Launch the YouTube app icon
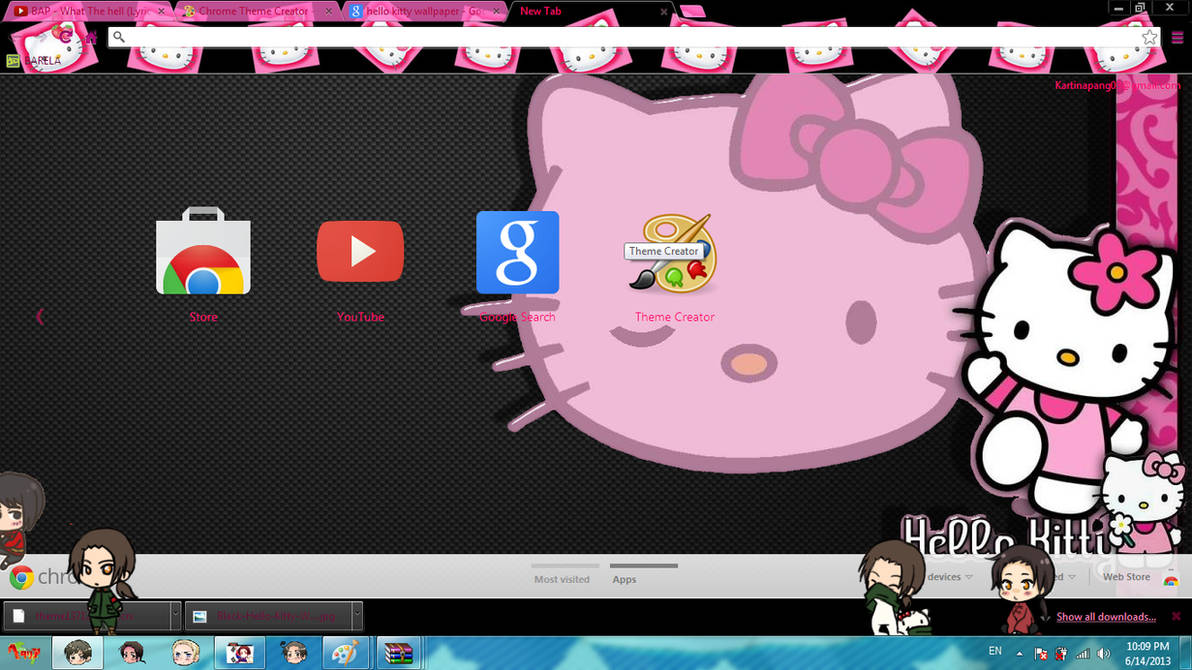The image size is (1192, 670). point(360,252)
